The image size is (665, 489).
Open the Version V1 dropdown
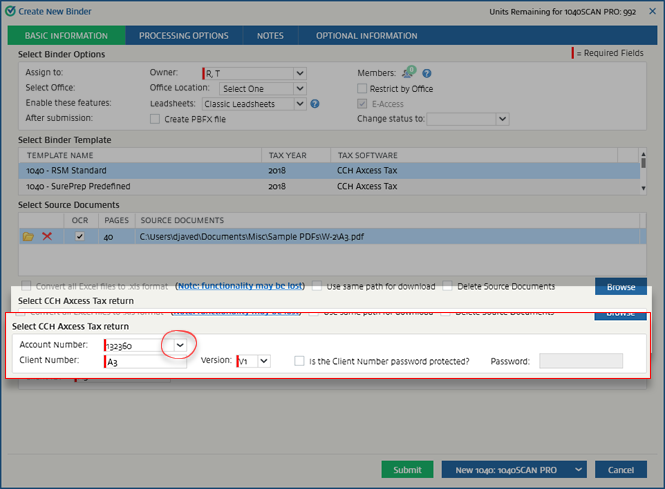click(x=264, y=361)
